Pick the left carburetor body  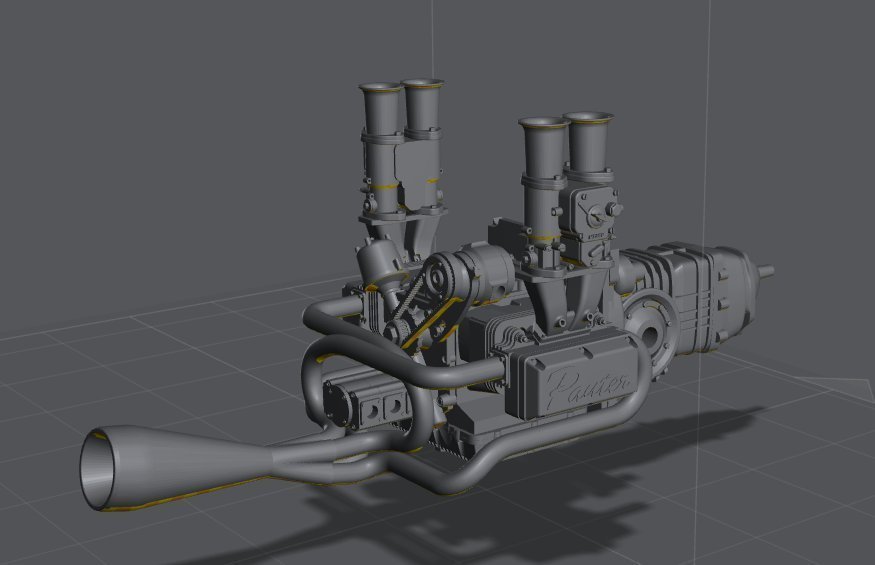point(410,175)
